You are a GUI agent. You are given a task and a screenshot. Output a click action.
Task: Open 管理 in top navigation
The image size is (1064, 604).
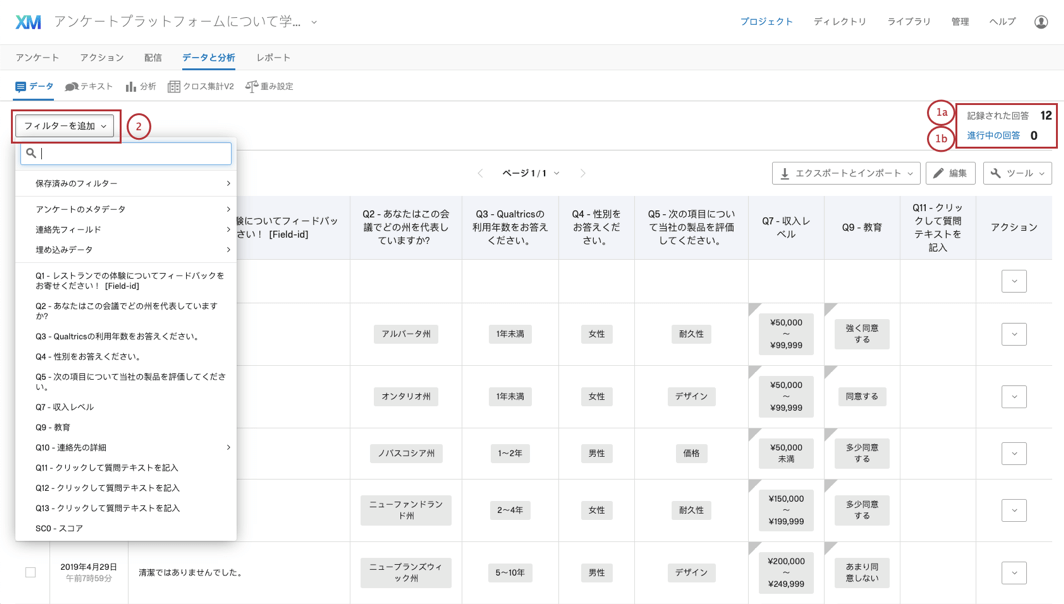960,22
